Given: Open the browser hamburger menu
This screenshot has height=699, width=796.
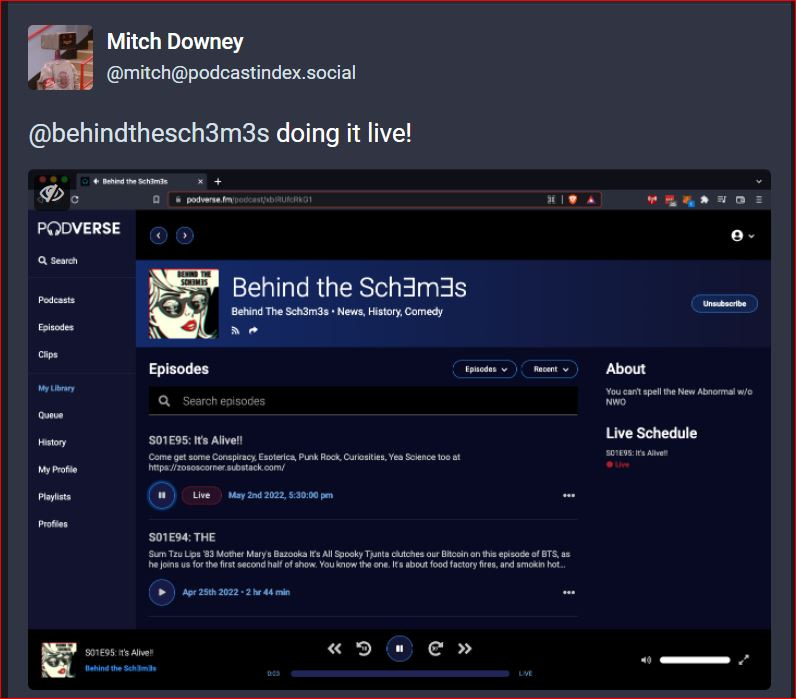Looking at the screenshot, I should (759, 199).
